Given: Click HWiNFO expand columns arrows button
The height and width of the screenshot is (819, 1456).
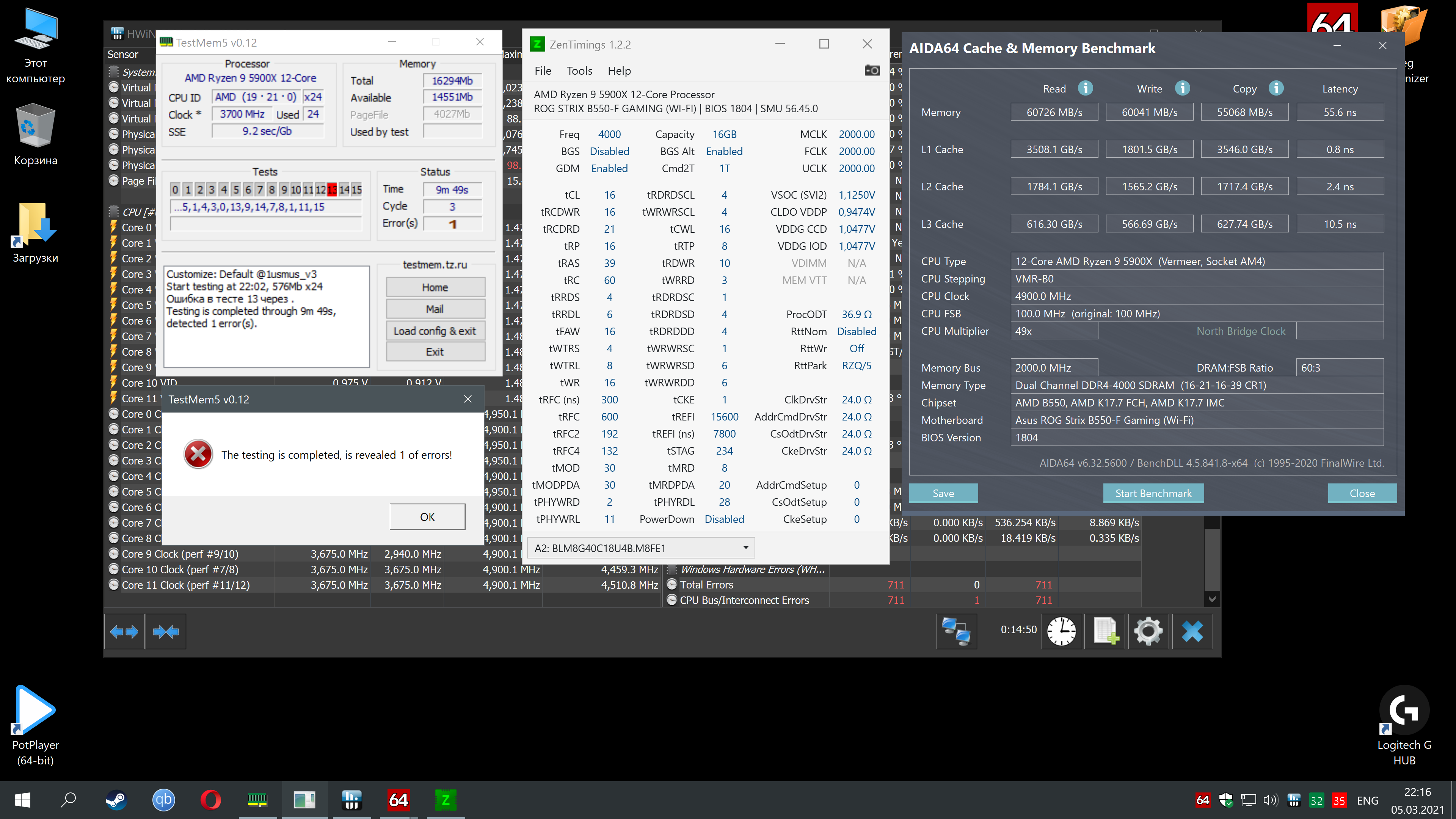Looking at the screenshot, I should tap(124, 631).
